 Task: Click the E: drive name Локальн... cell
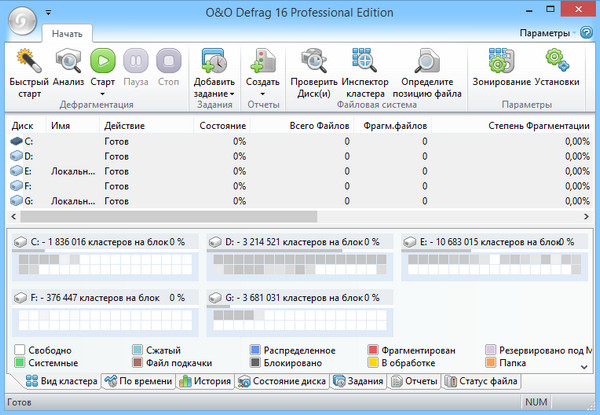tap(73, 171)
